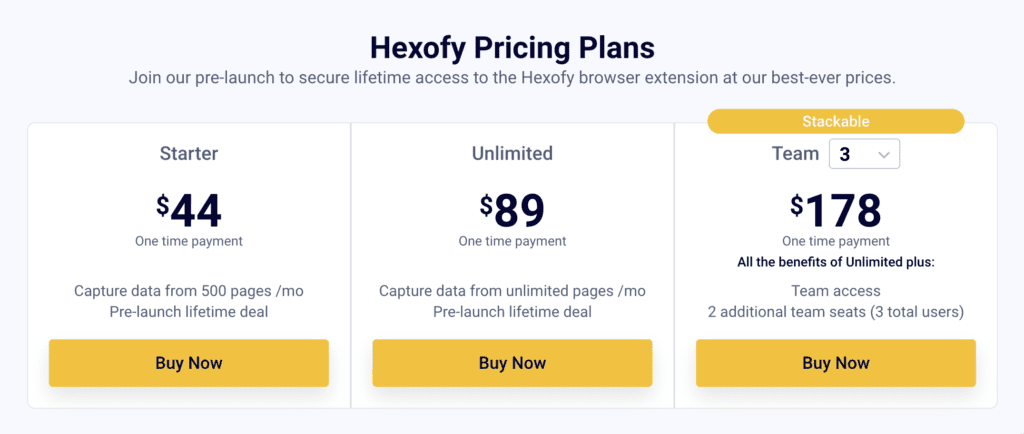The image size is (1024, 434).
Task: Click the 'Team access' feature line
Action: 836,291
